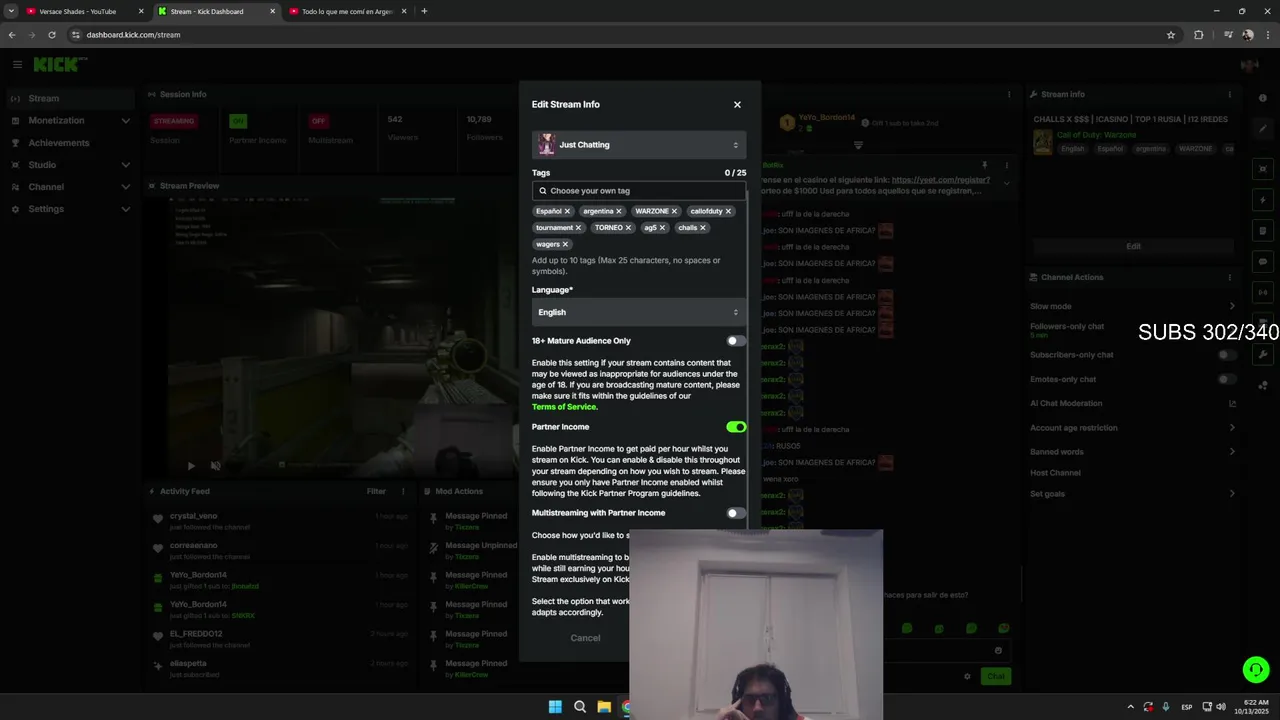
Task: Select crystal_veno in Activity Feed
Action: pos(193,516)
